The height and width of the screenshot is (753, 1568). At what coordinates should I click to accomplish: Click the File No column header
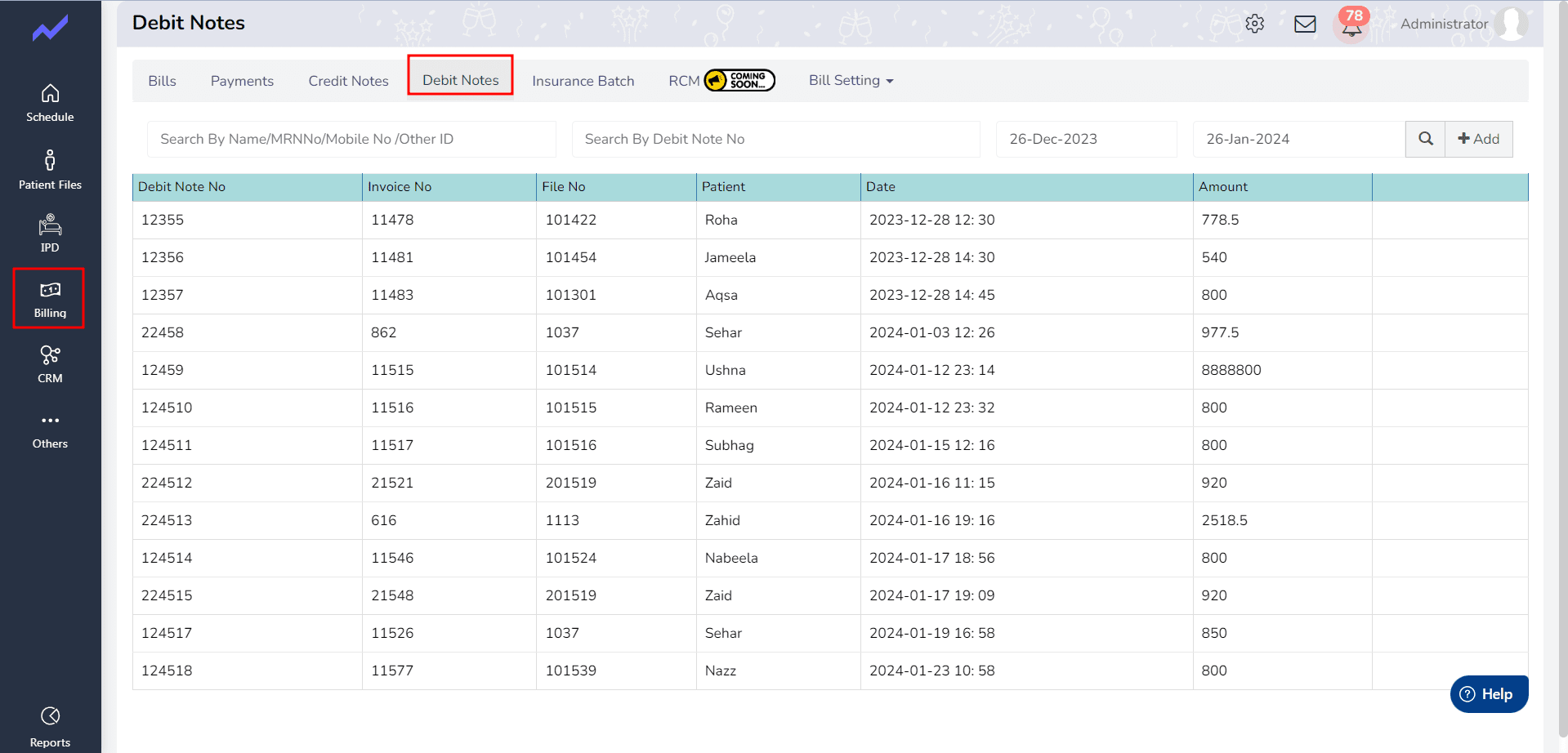point(616,187)
